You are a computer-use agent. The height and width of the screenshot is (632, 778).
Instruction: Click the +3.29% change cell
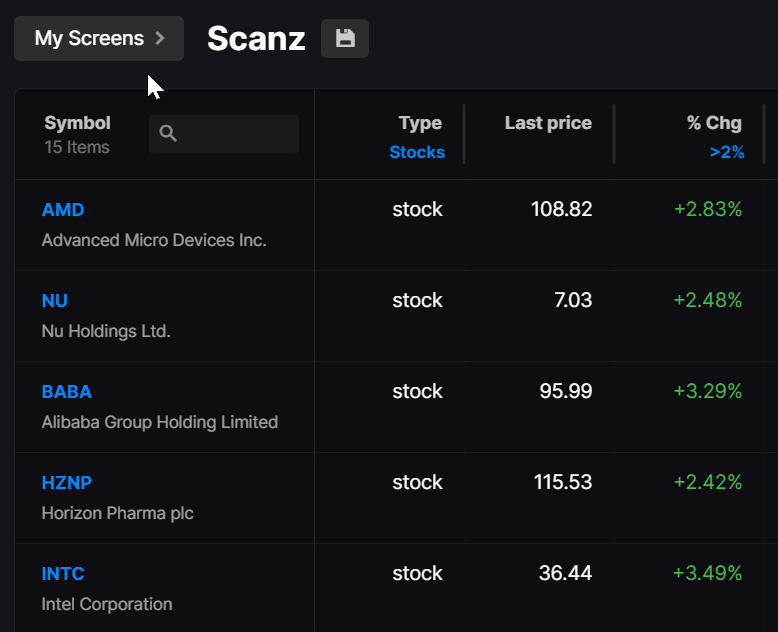click(708, 391)
